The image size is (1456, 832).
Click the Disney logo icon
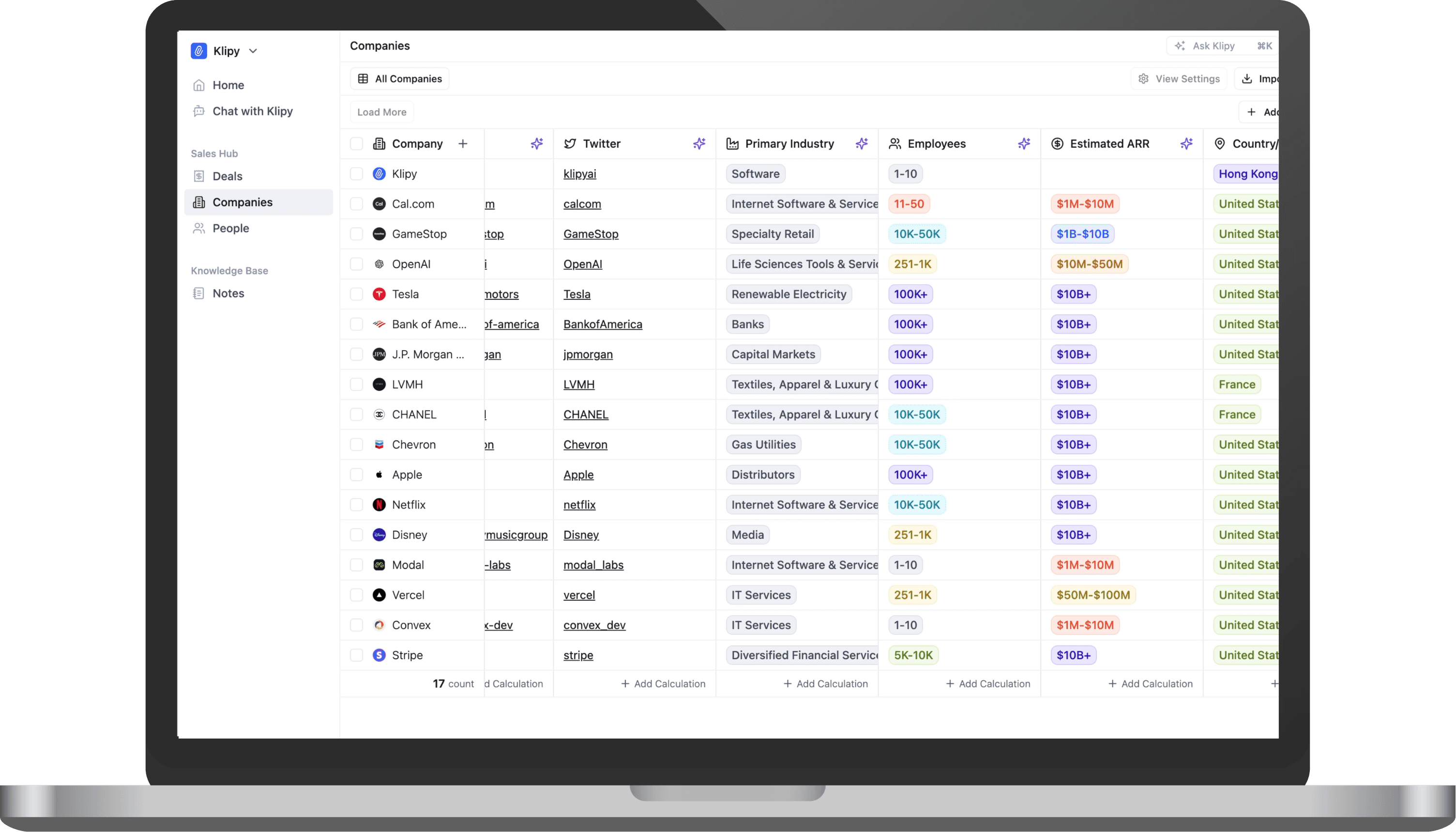(x=379, y=535)
